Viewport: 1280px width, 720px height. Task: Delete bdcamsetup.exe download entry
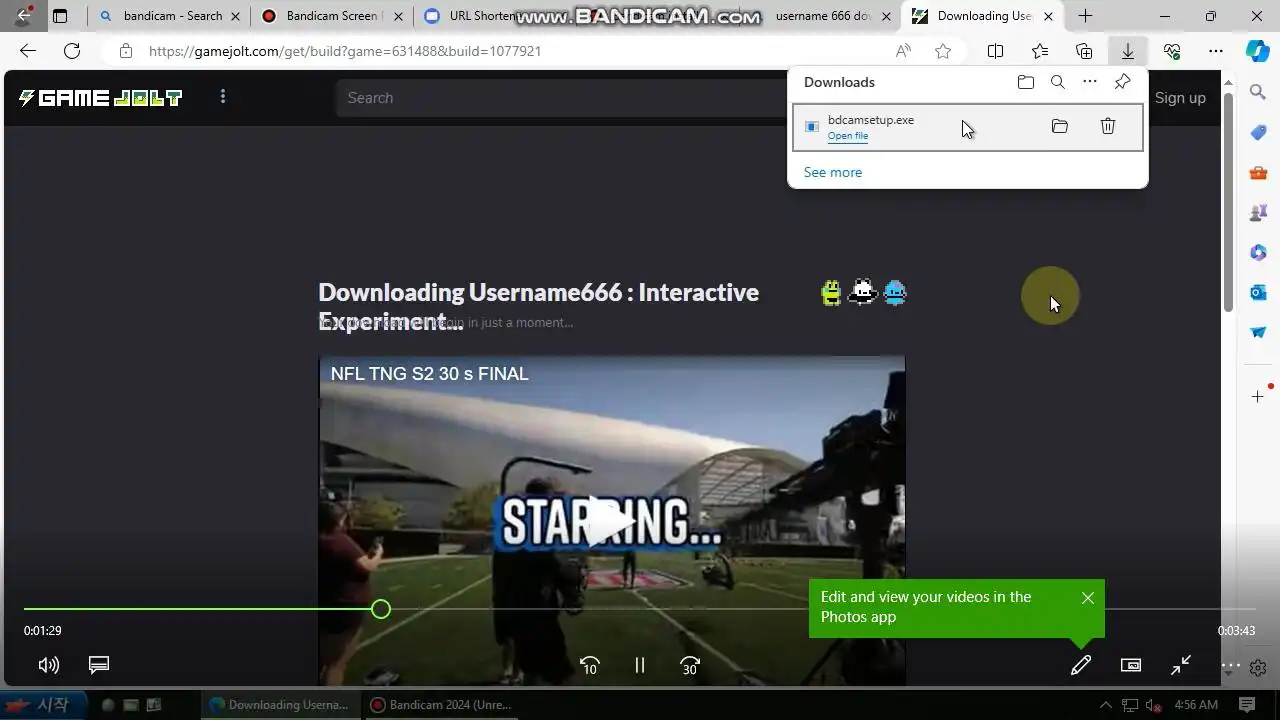click(1108, 126)
